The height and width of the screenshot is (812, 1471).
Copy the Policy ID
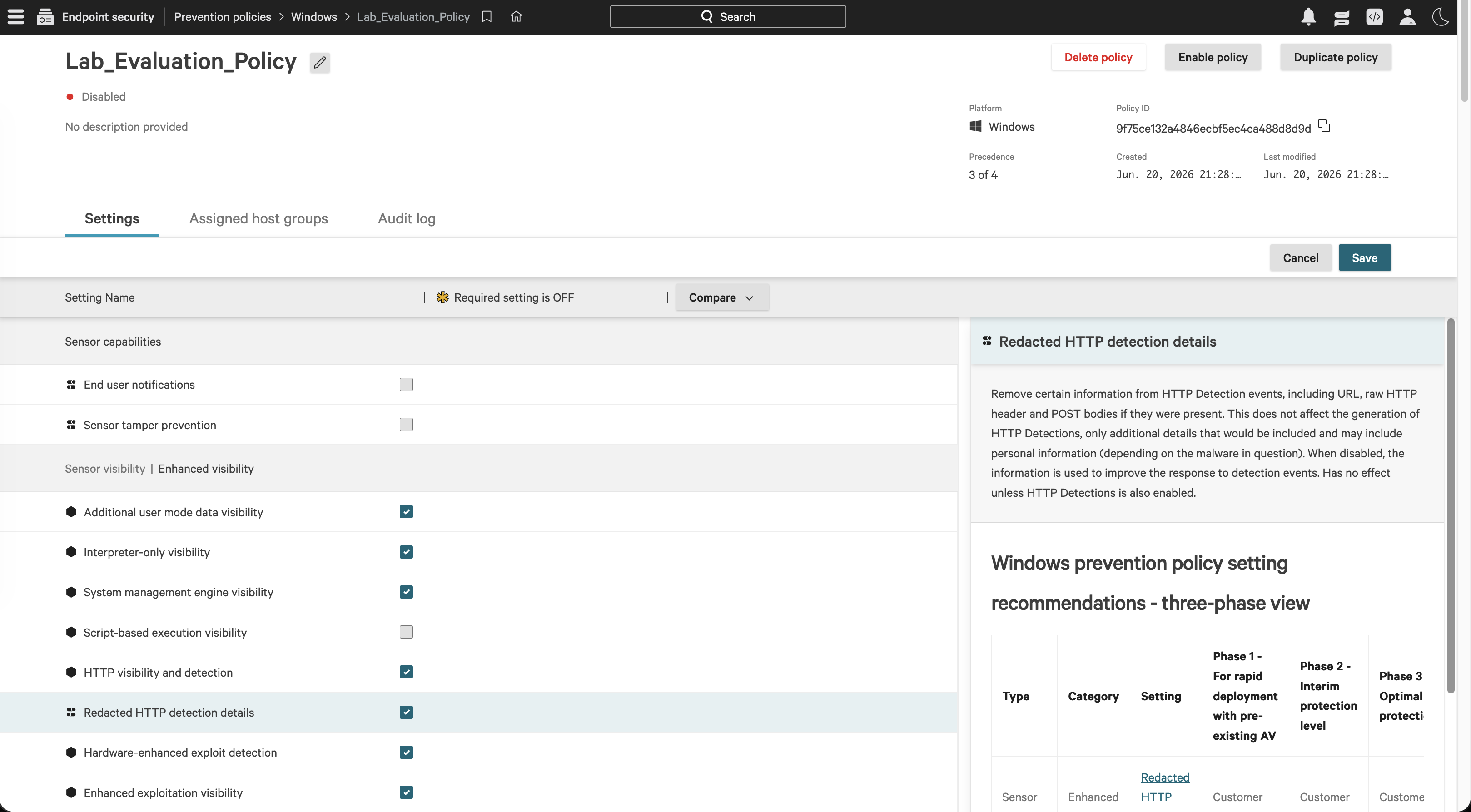(x=1324, y=126)
